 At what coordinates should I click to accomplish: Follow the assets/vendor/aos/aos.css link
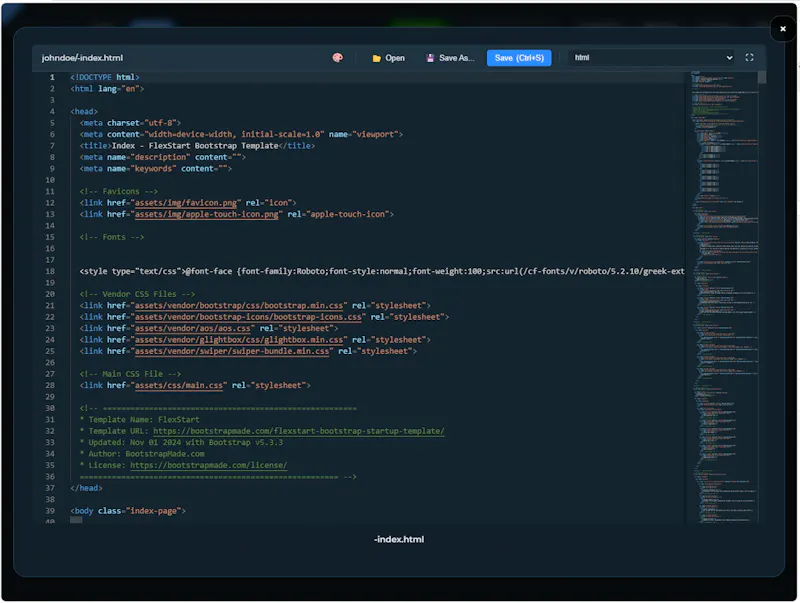(193, 329)
